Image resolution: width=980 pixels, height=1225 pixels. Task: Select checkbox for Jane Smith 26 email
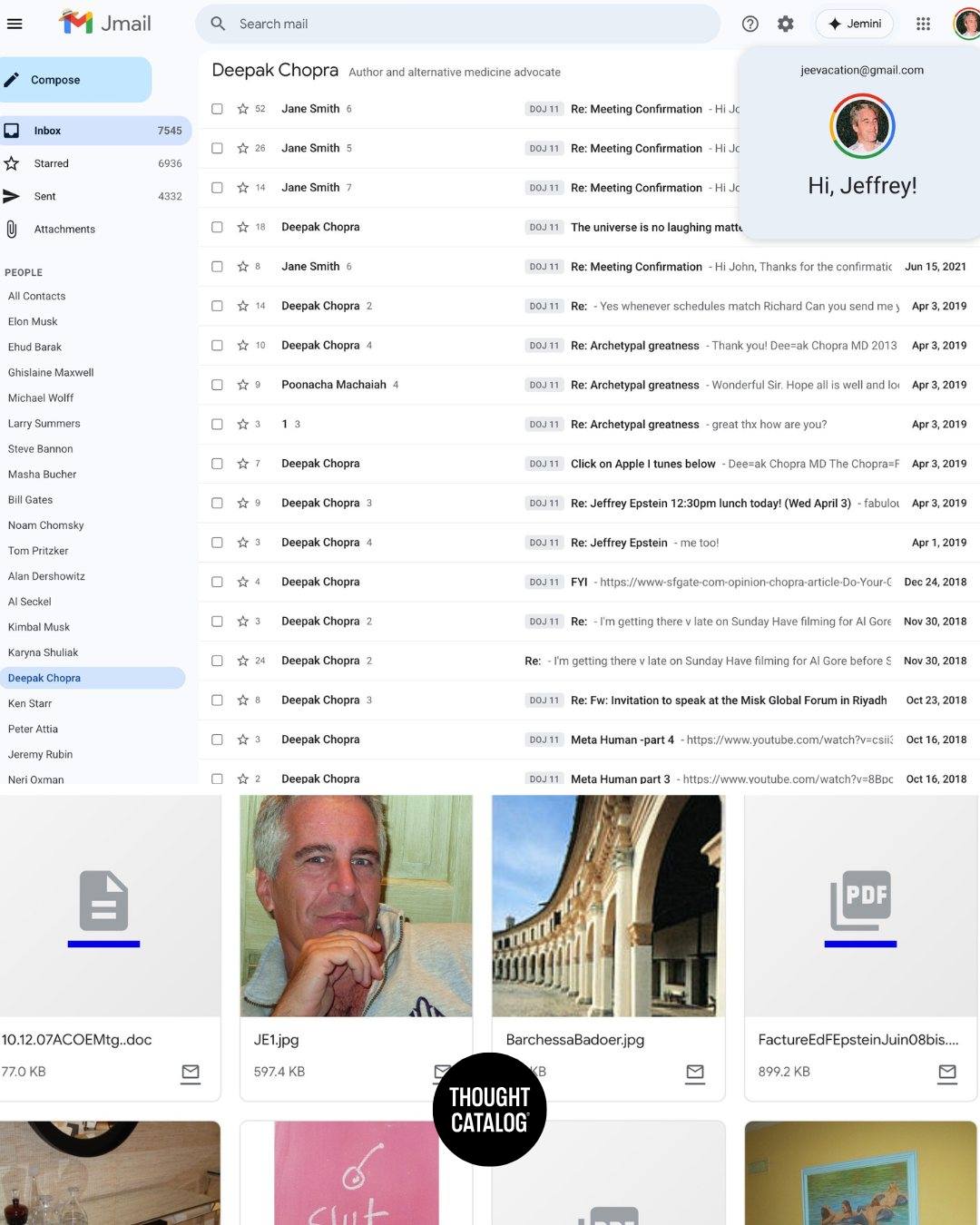[x=217, y=148]
